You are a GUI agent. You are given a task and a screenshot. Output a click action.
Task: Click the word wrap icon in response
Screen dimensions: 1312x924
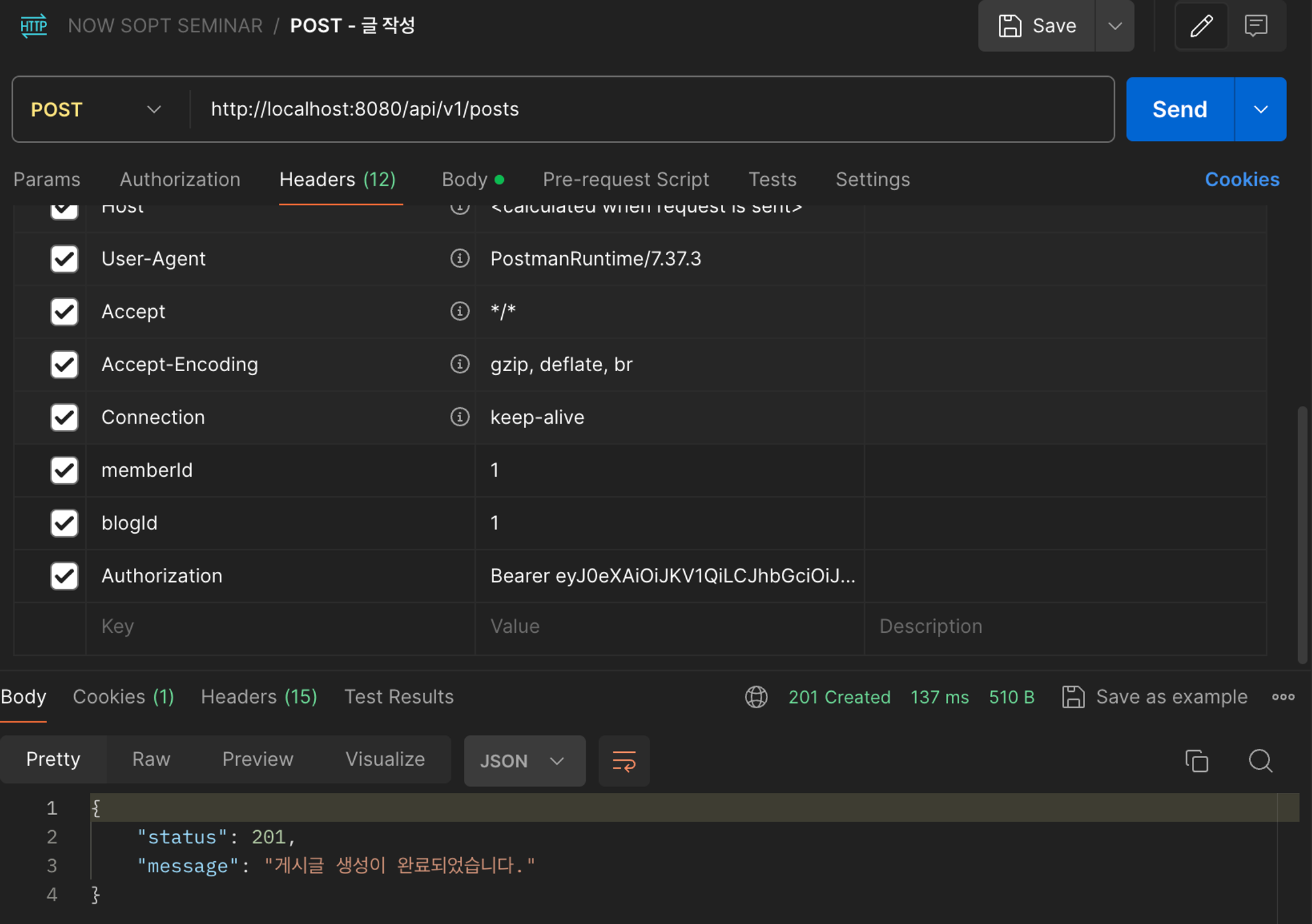[623, 761]
